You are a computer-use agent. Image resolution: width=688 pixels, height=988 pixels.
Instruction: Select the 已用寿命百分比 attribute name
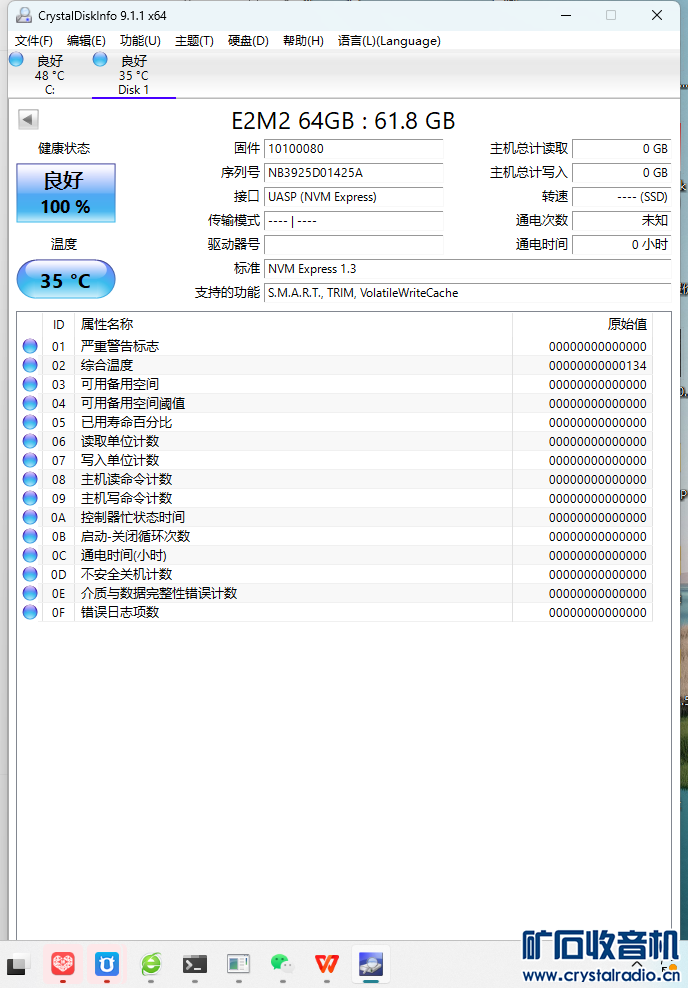(127, 422)
